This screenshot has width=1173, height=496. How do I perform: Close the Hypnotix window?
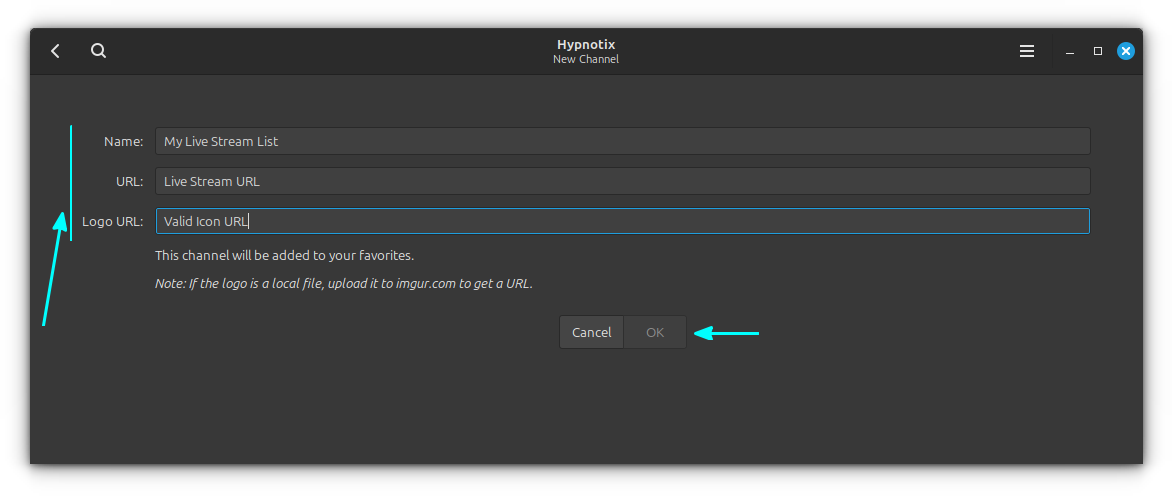coord(1126,51)
